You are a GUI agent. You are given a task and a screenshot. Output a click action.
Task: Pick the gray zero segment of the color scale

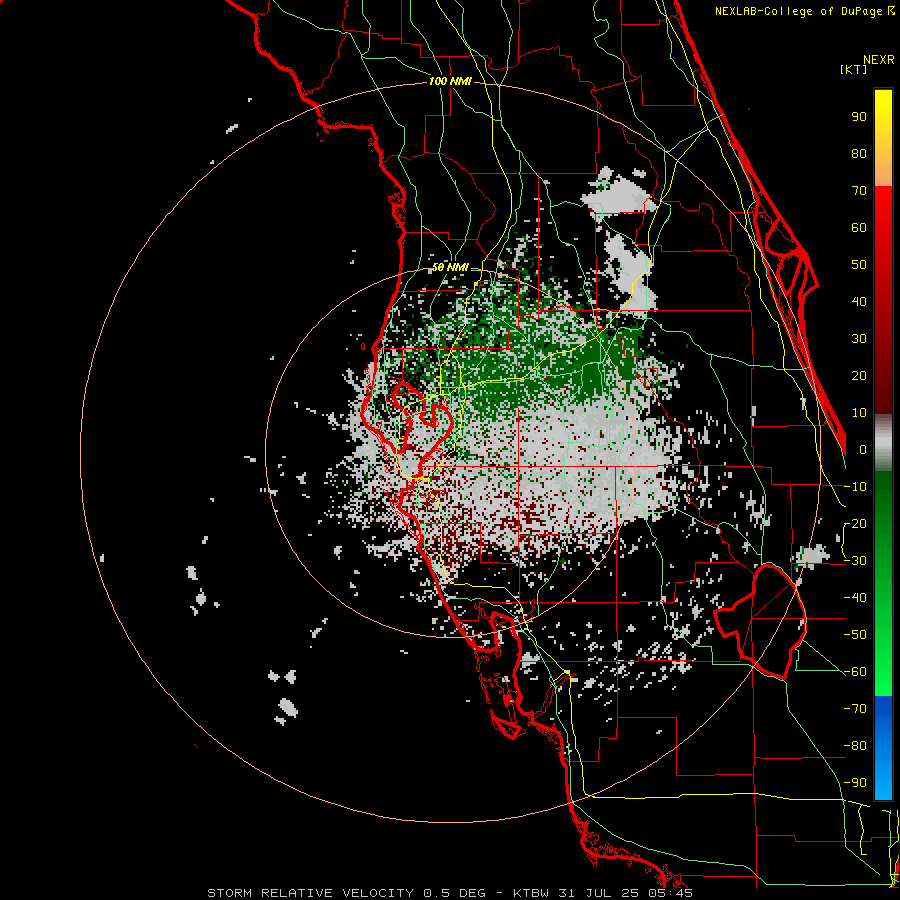tap(883, 443)
